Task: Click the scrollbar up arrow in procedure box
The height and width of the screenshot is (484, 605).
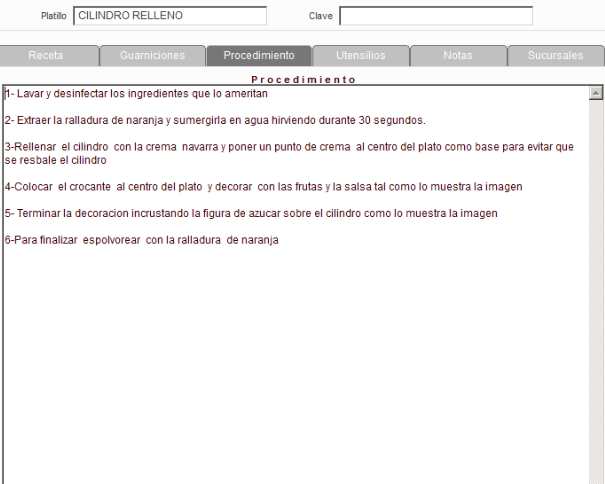Action: (597, 93)
